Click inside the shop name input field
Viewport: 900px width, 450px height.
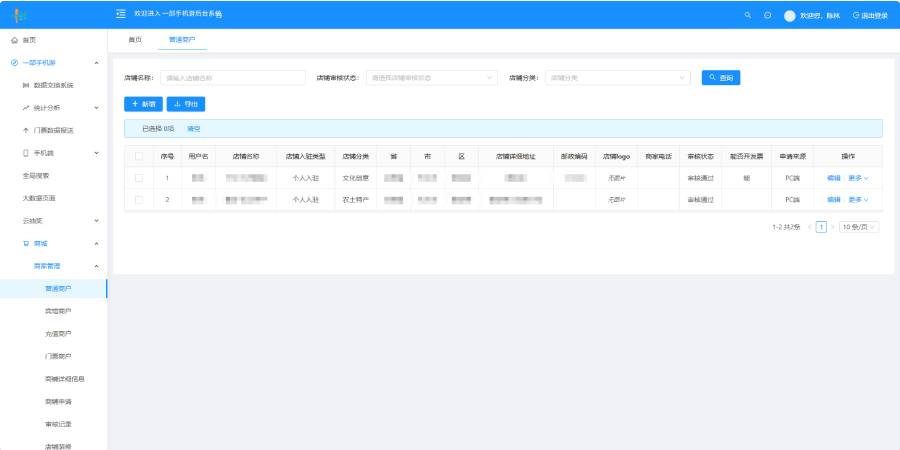(x=233, y=77)
